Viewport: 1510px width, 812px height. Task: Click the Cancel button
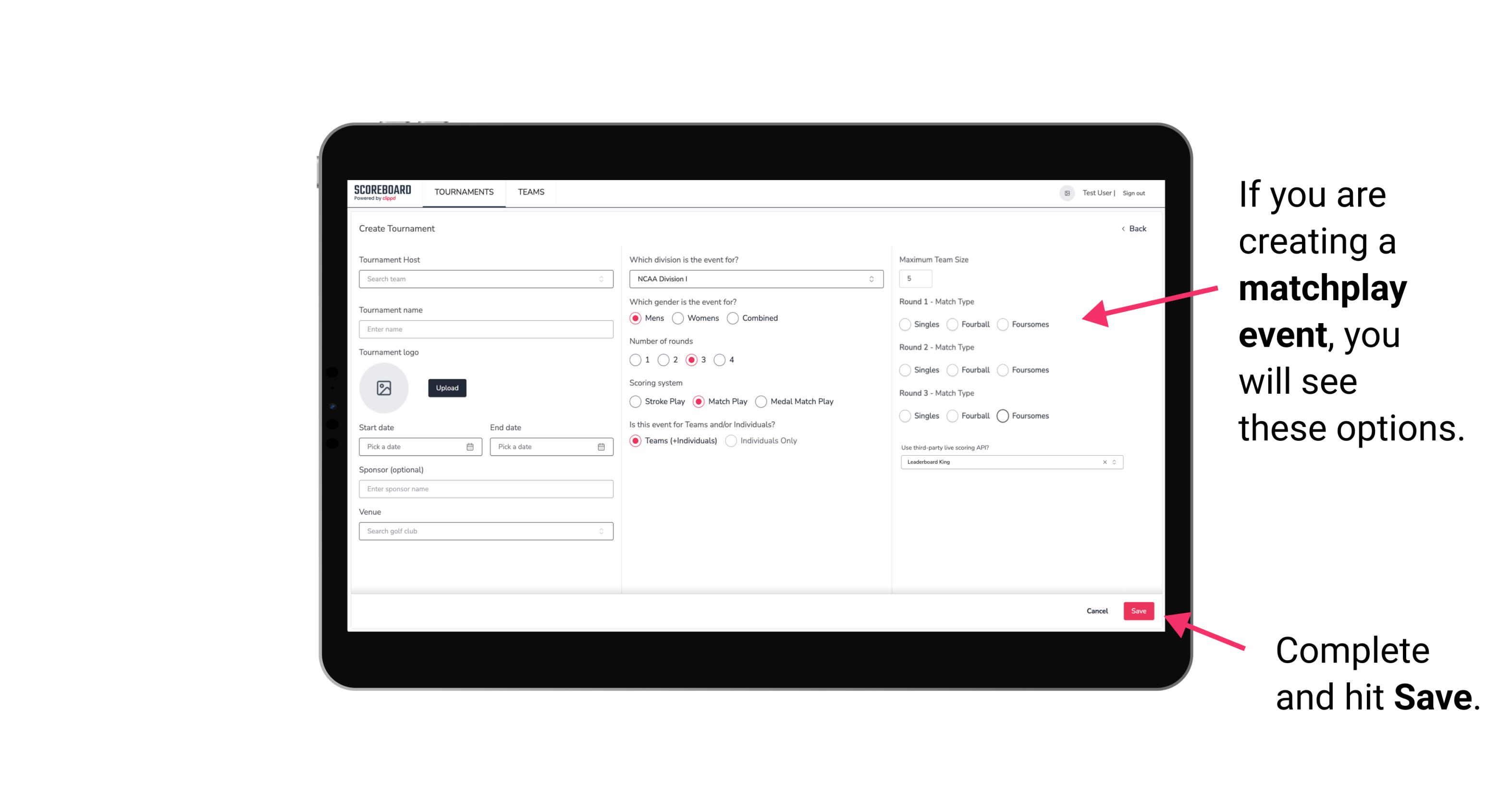[x=1097, y=611]
